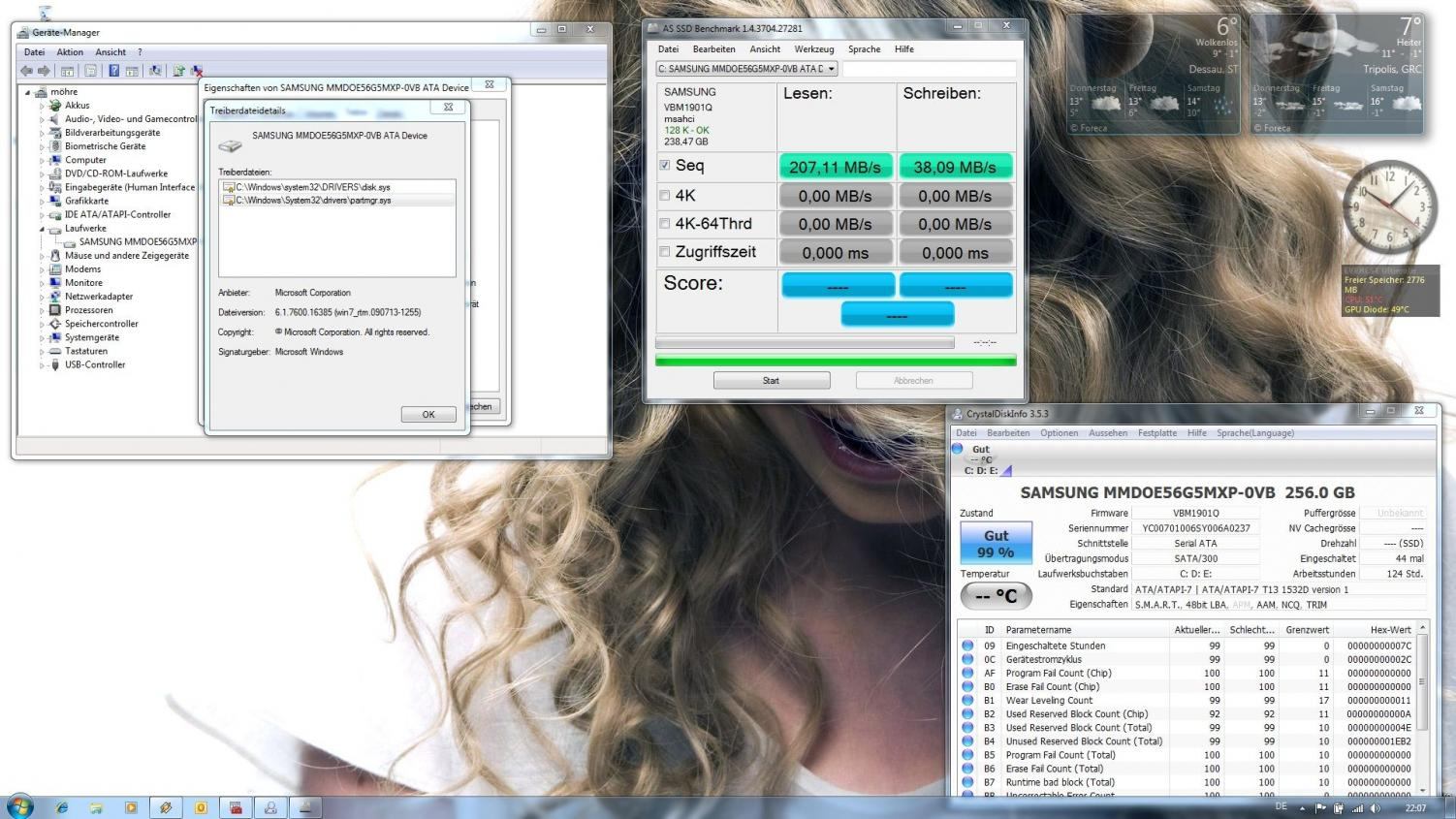This screenshot has height=819, width=1456.
Task: Open drive selector dropdown in AS SSD
Action: pos(832,69)
